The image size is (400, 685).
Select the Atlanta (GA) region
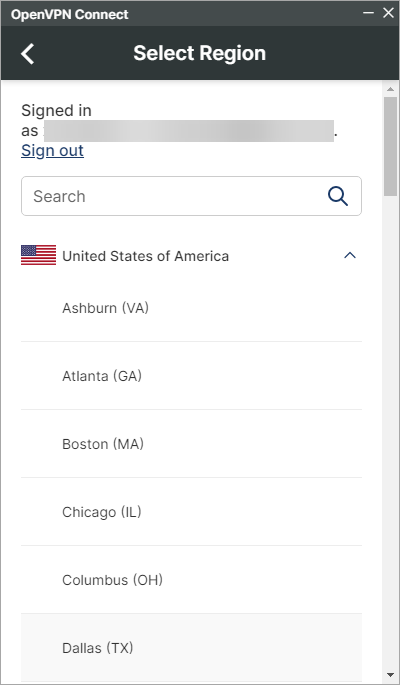(191, 376)
